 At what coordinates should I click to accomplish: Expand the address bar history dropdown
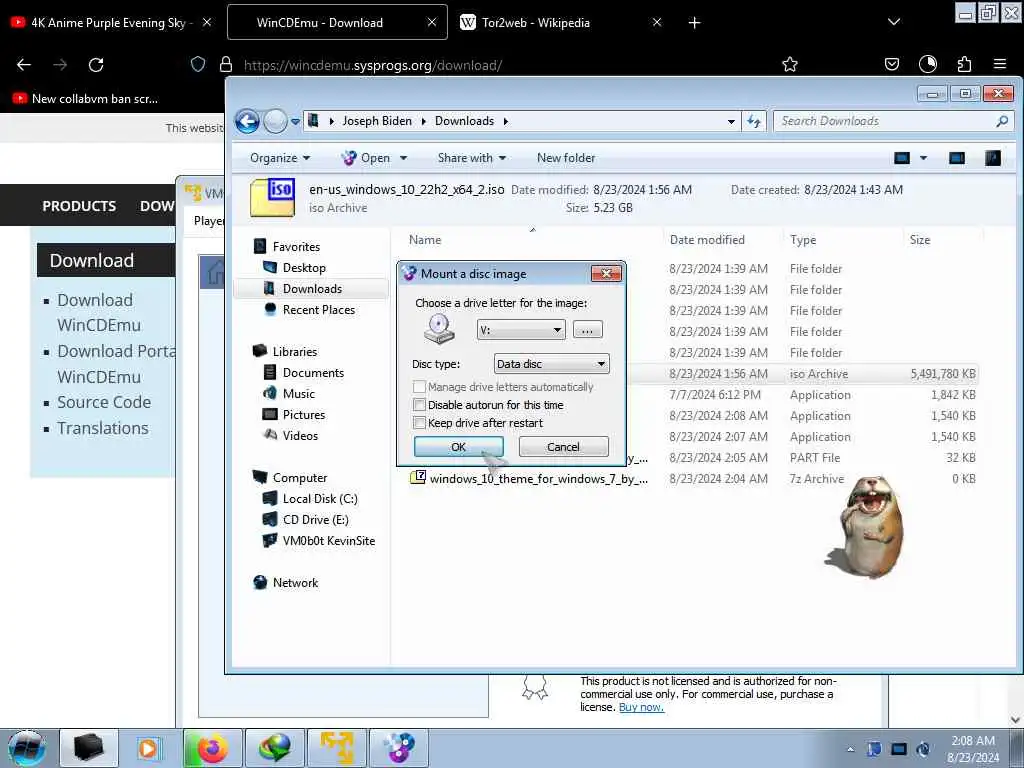pos(731,121)
